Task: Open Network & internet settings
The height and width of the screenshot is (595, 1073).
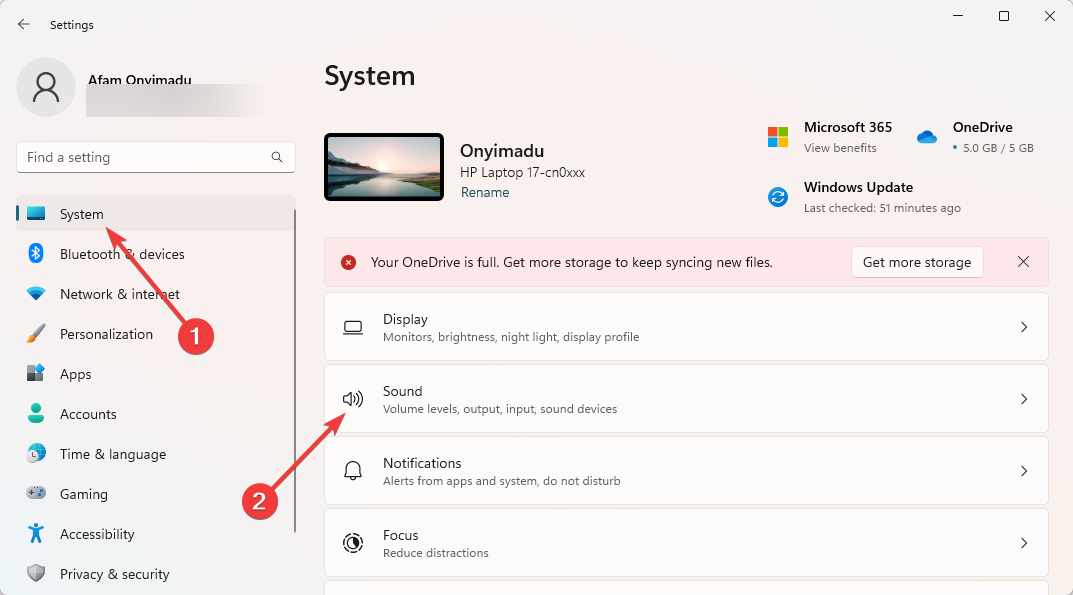Action: [156, 294]
